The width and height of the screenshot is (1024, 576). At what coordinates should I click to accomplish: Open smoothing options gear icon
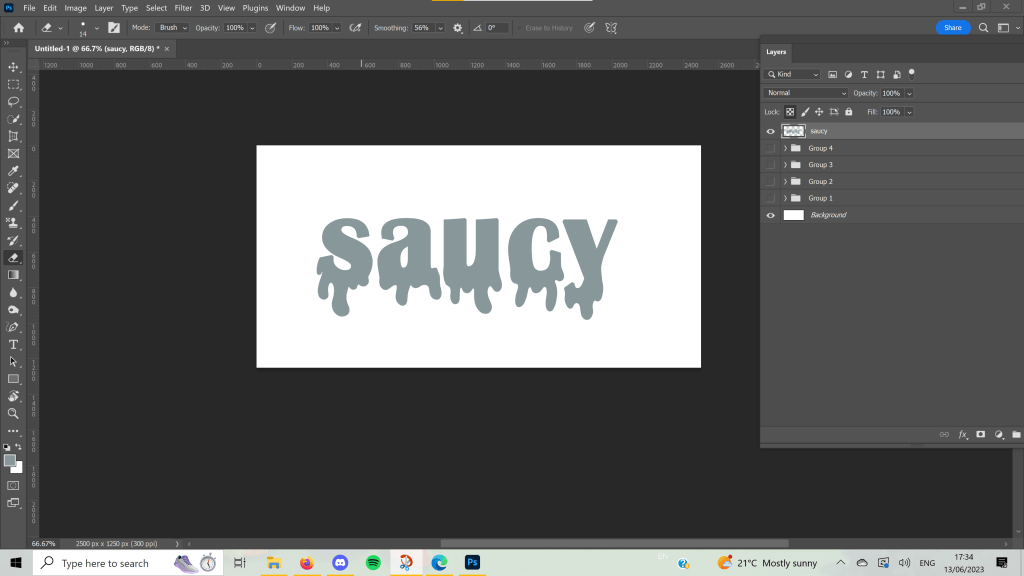[458, 28]
